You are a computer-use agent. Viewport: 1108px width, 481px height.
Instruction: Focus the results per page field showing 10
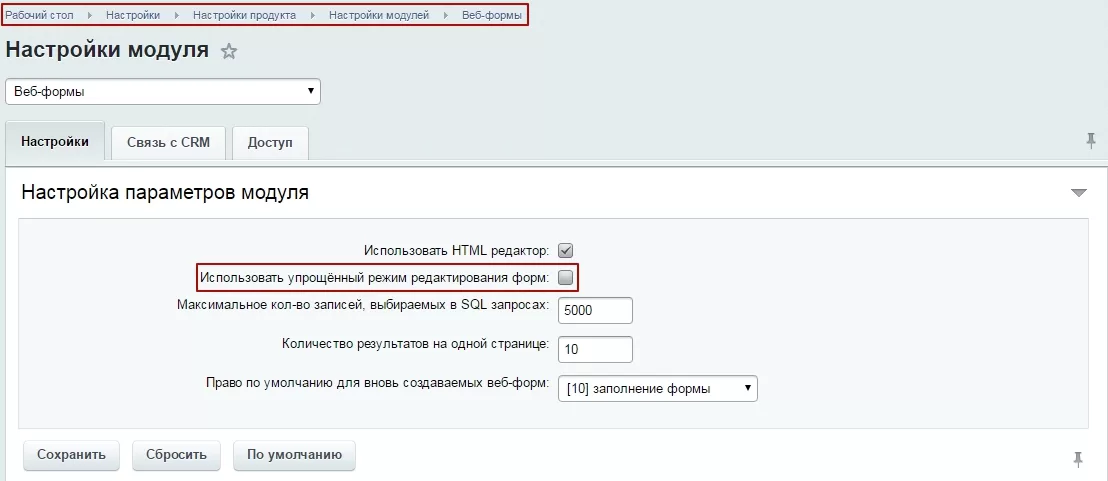coord(595,350)
